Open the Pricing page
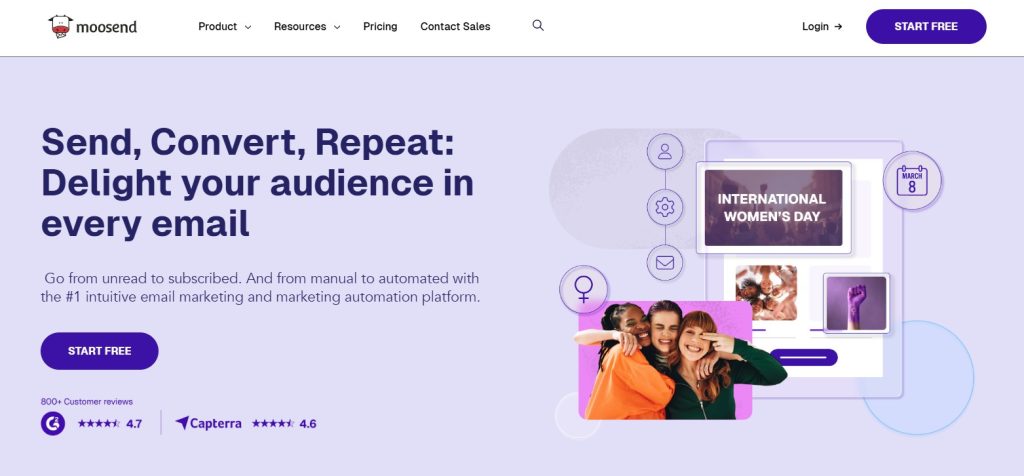 pos(380,27)
